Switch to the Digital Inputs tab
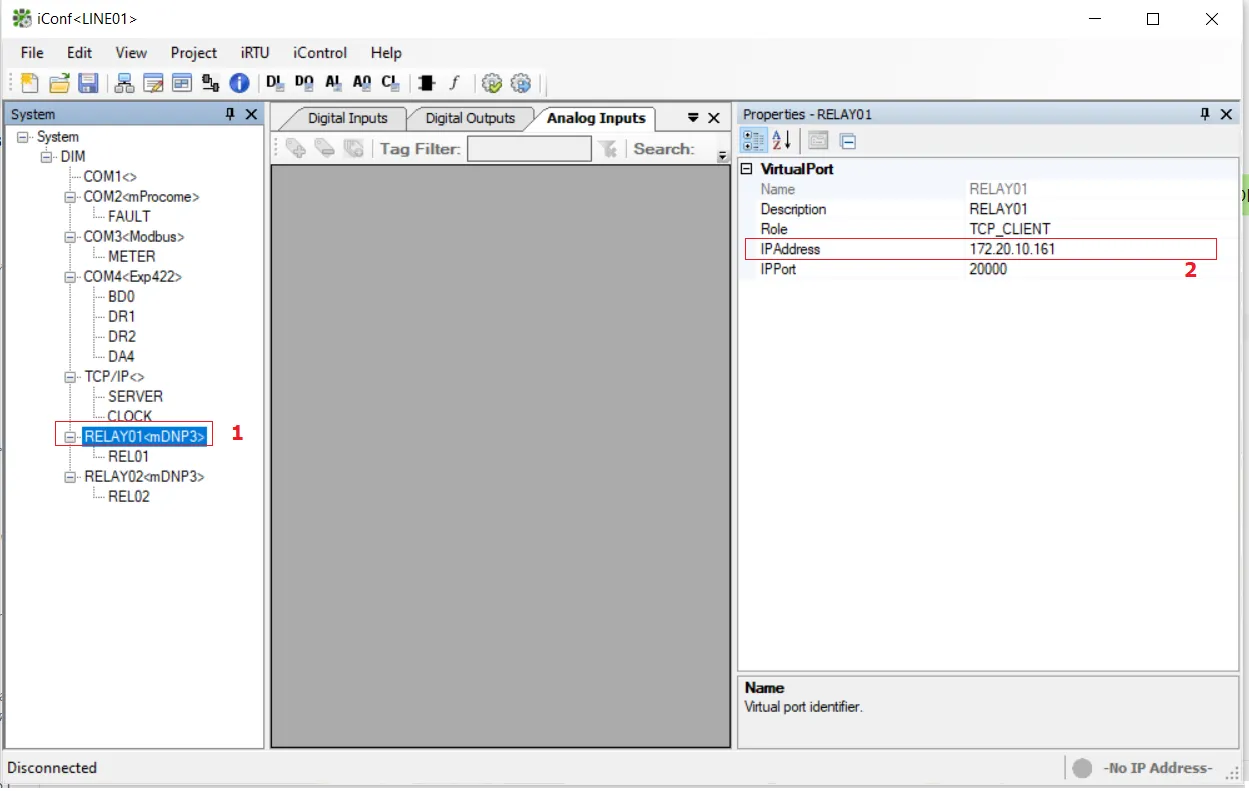Screen dimensions: 1249x791 tap(347, 118)
